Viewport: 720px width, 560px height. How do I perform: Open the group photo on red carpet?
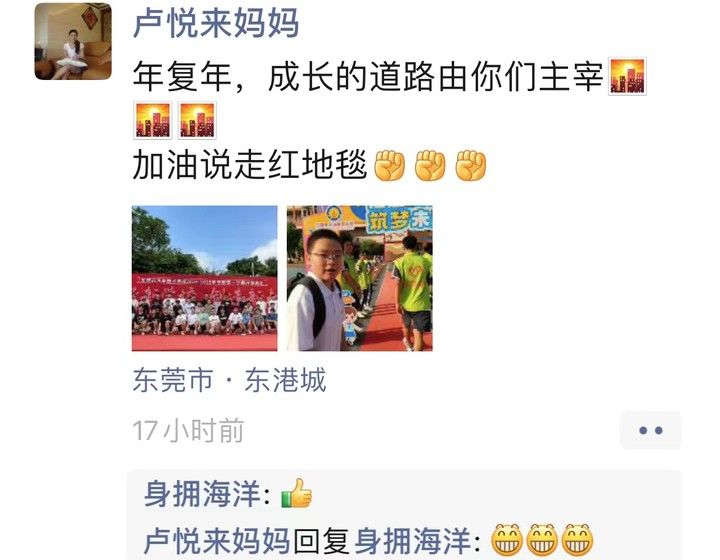205,278
